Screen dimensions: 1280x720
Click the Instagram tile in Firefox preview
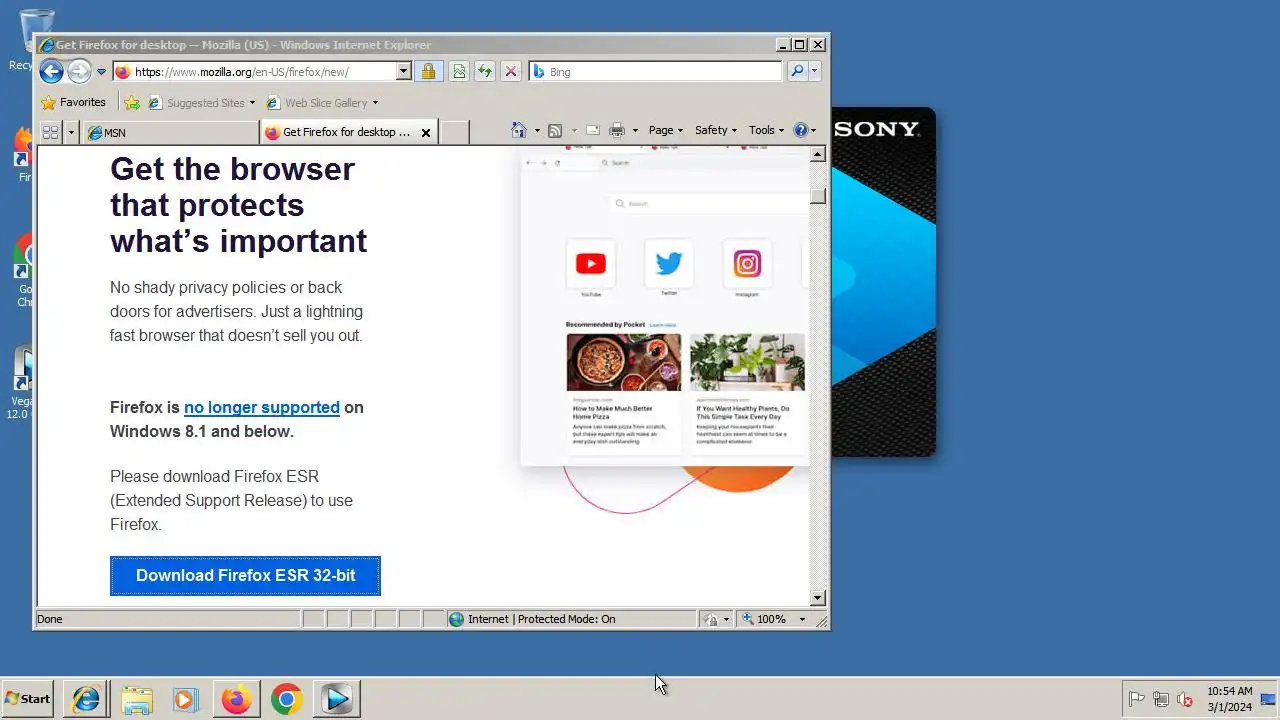coord(747,264)
